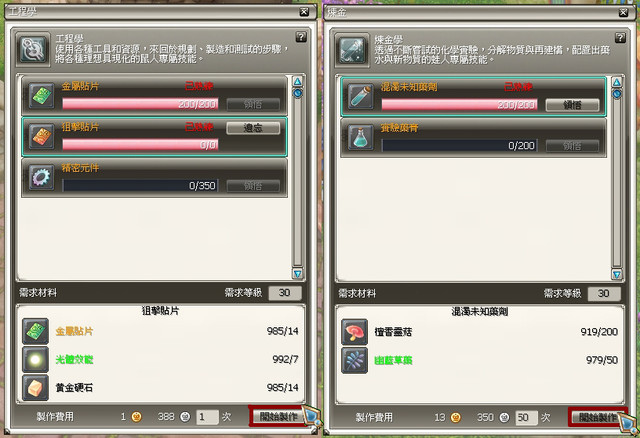Click the engineering craft count input field
The image size is (640, 438).
207,417
